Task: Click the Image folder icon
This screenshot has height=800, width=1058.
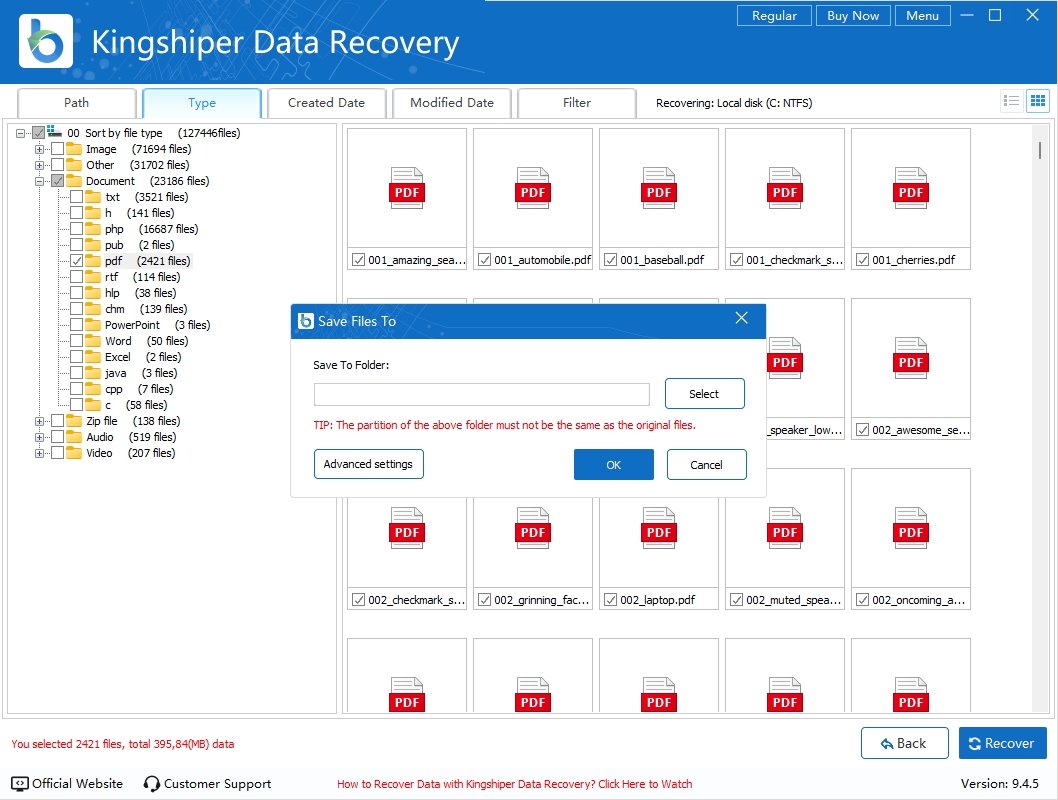Action: click(74, 149)
